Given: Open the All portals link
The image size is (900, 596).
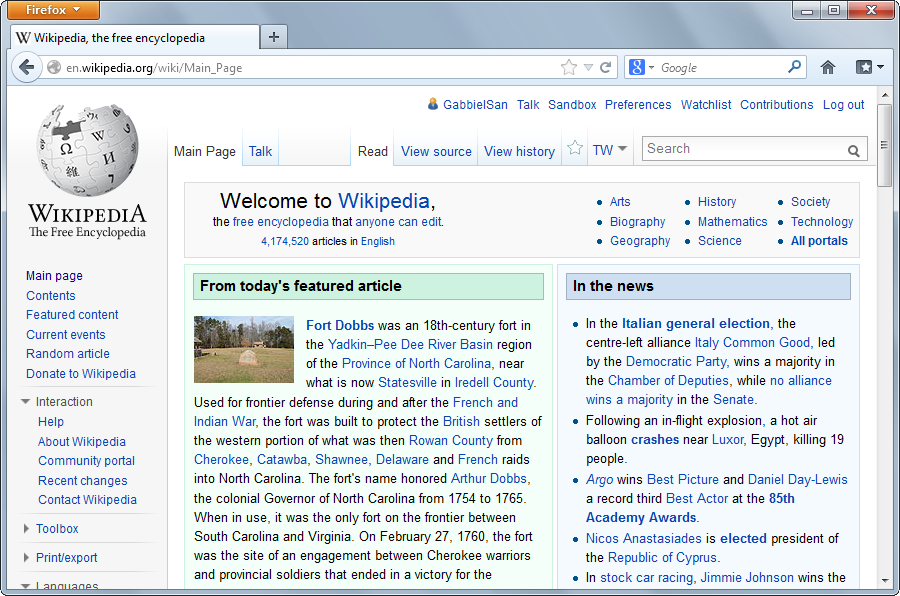Looking at the screenshot, I should (819, 241).
